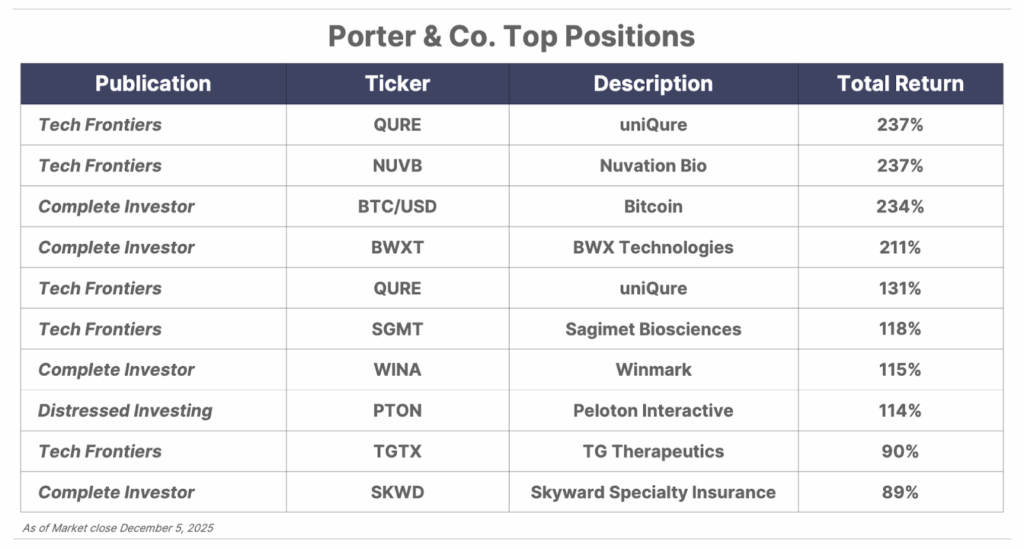
Task: Click the BWXT ticker cell
Action: click(397, 247)
